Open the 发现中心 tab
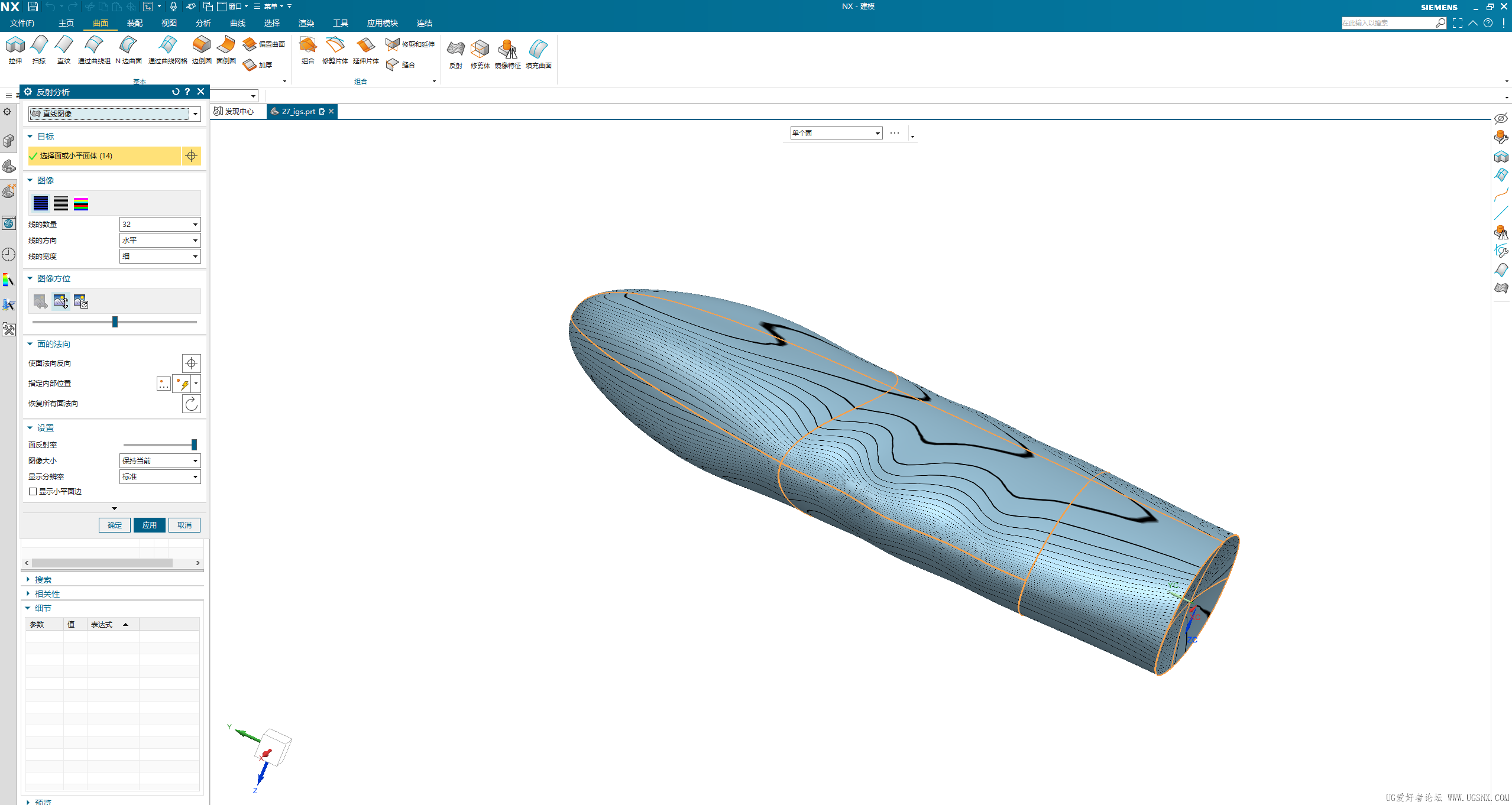This screenshot has height=805, width=1512. [x=234, y=111]
